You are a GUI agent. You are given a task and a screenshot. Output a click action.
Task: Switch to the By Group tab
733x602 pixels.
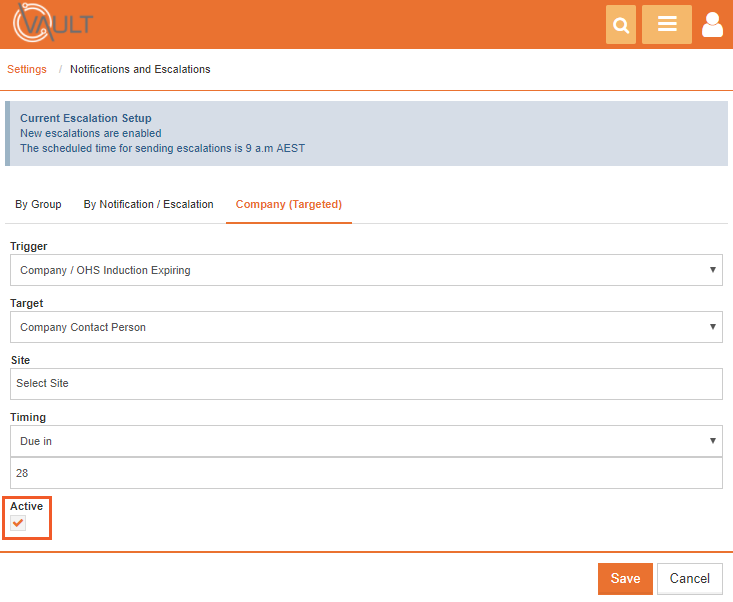(38, 204)
